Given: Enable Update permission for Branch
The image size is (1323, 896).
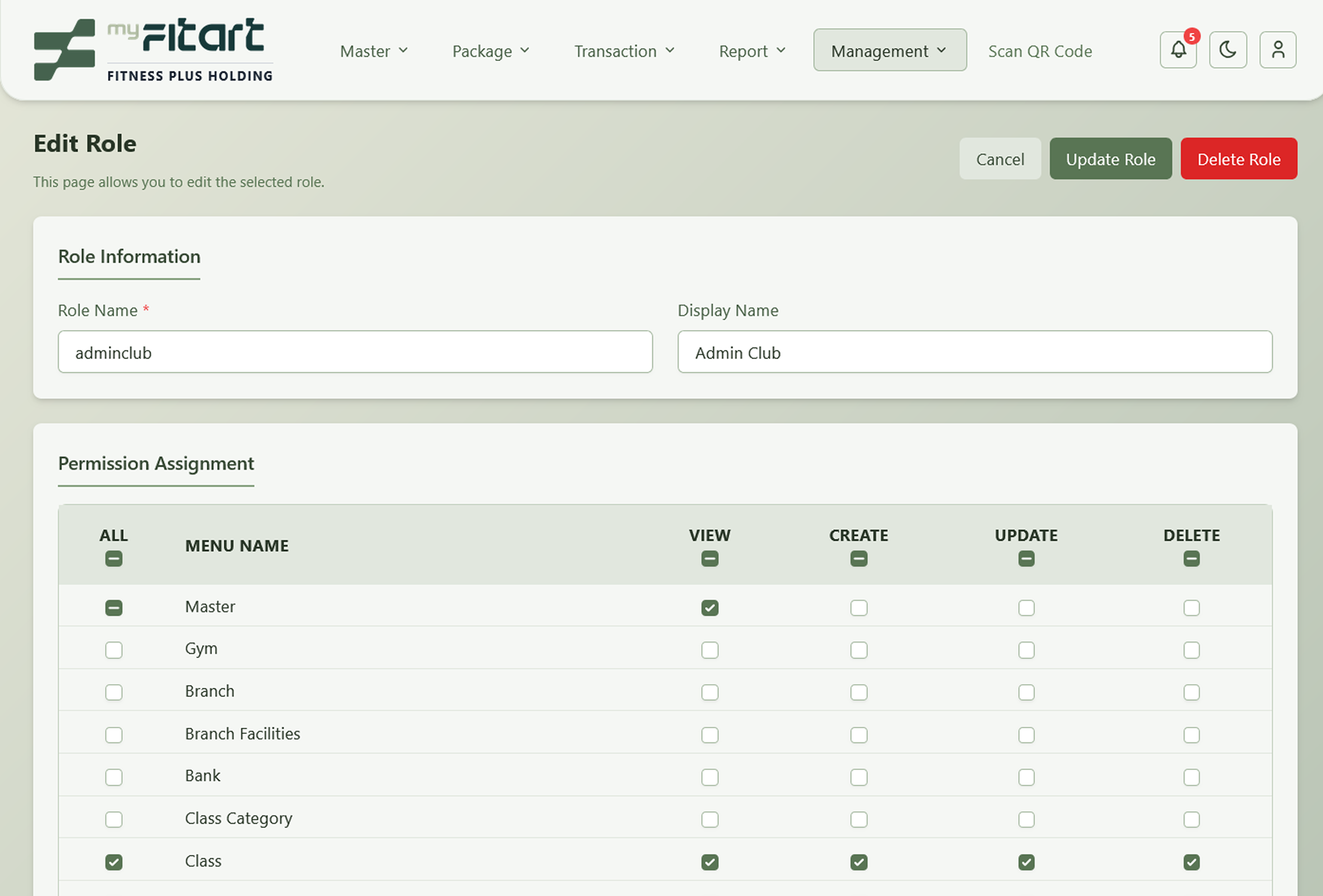Looking at the screenshot, I should [x=1026, y=692].
